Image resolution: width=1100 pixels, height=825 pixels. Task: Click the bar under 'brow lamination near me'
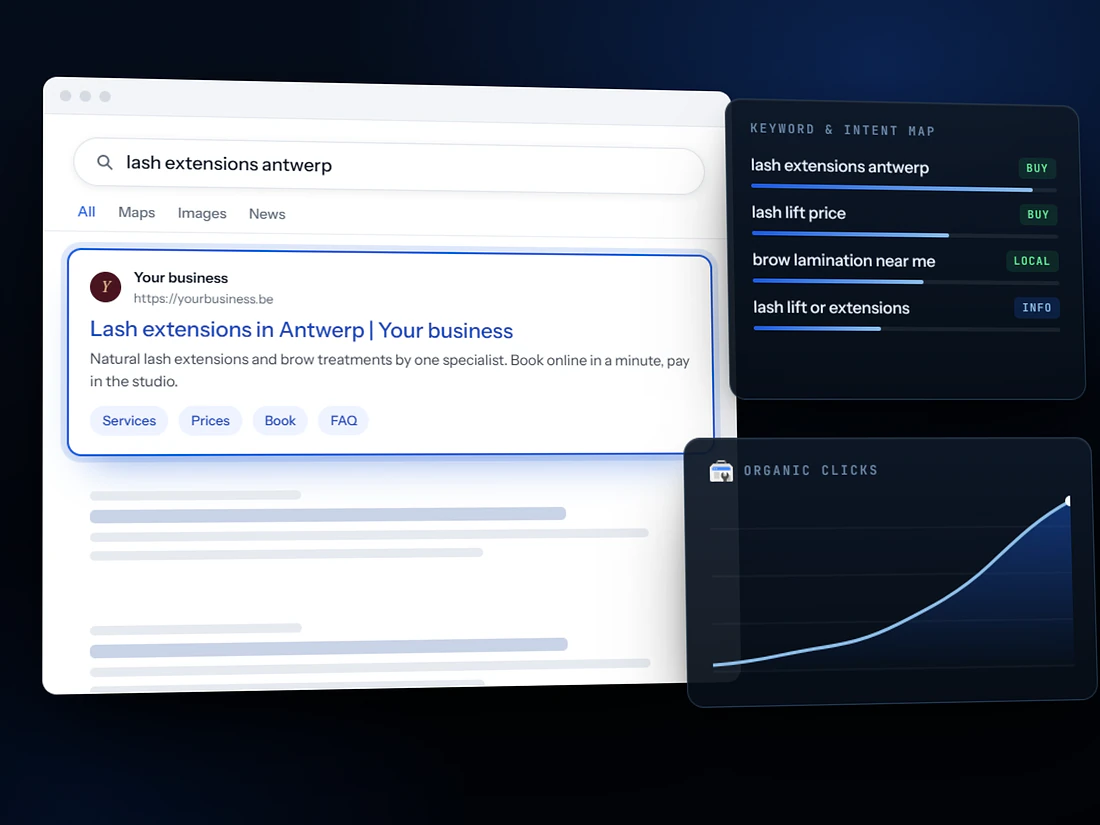click(x=906, y=282)
